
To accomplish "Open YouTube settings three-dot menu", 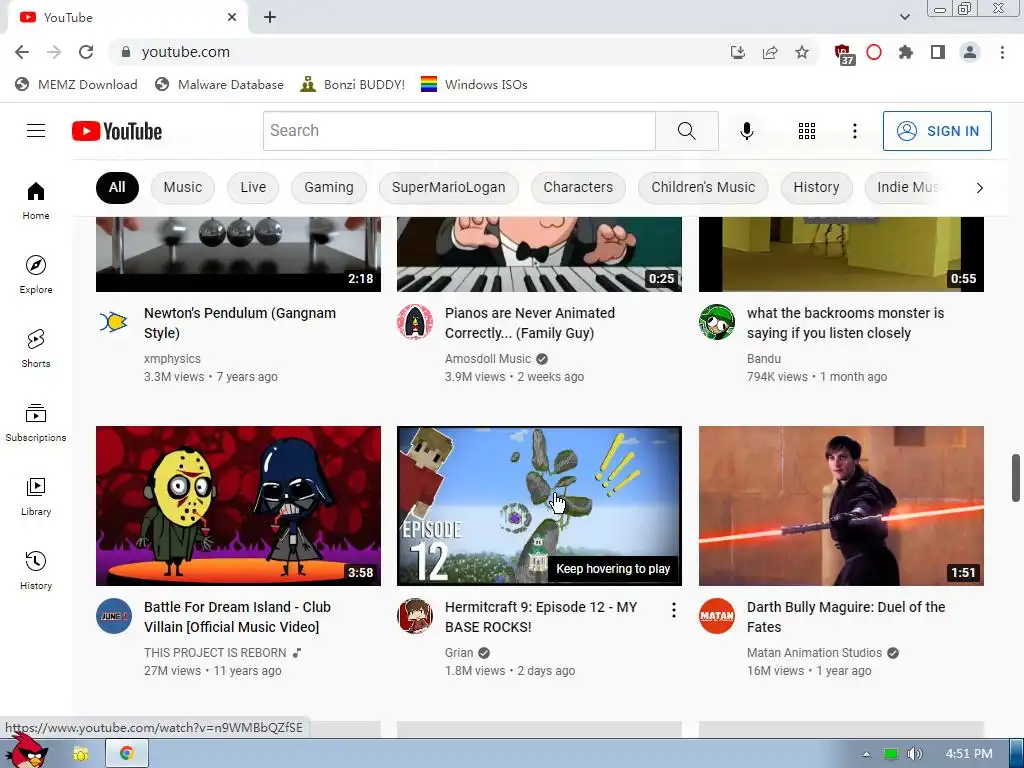I will click(x=854, y=131).
